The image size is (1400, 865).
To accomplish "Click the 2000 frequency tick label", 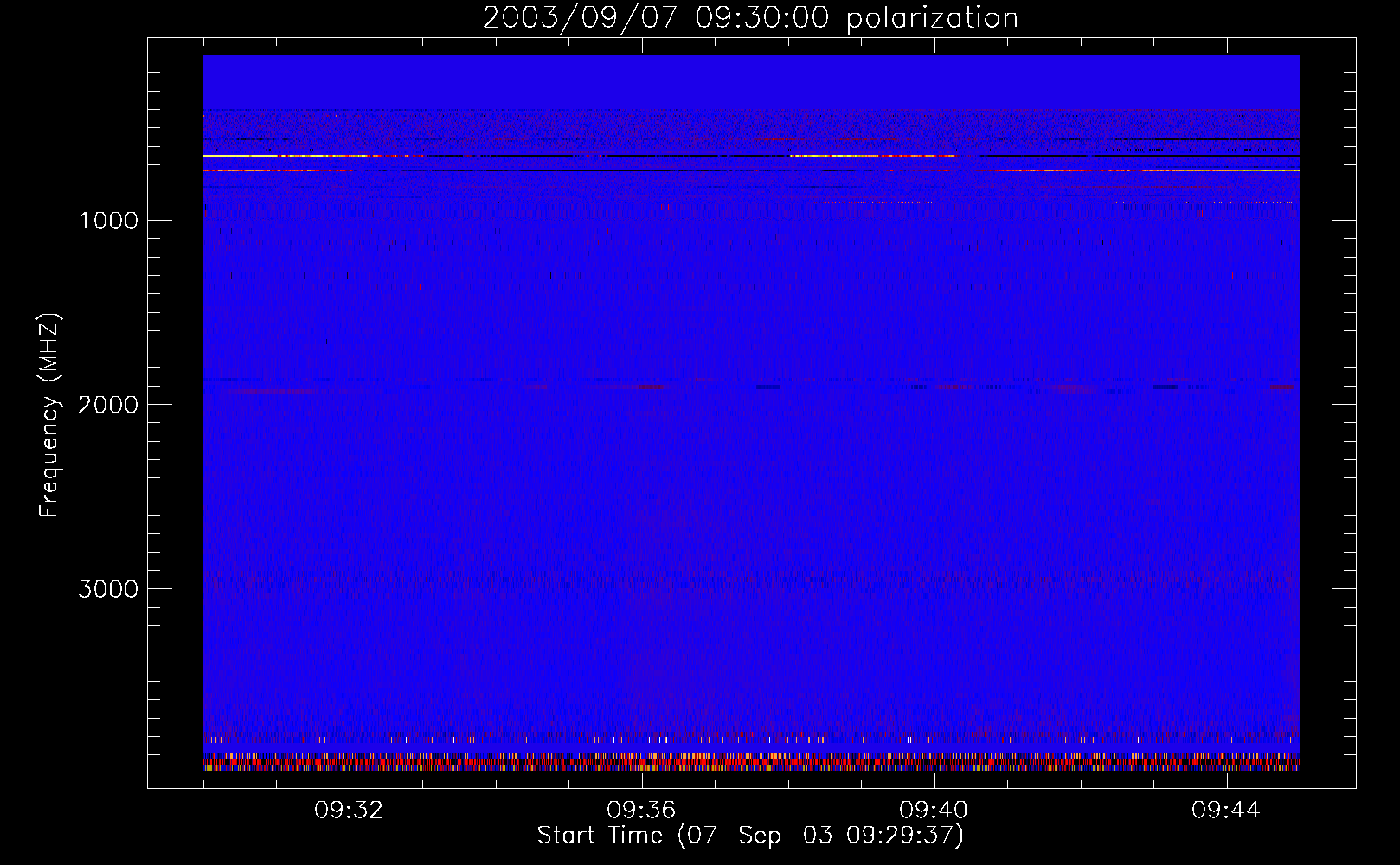I will (109, 405).
